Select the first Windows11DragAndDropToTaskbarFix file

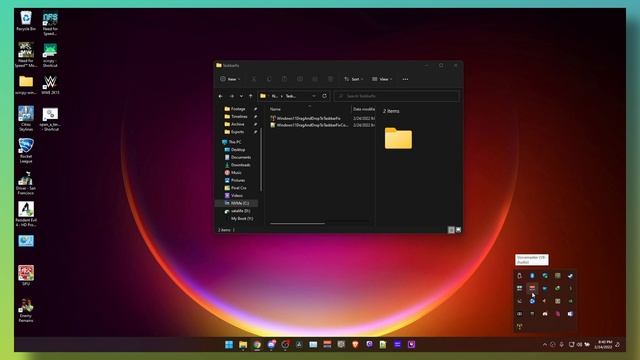tap(309, 118)
